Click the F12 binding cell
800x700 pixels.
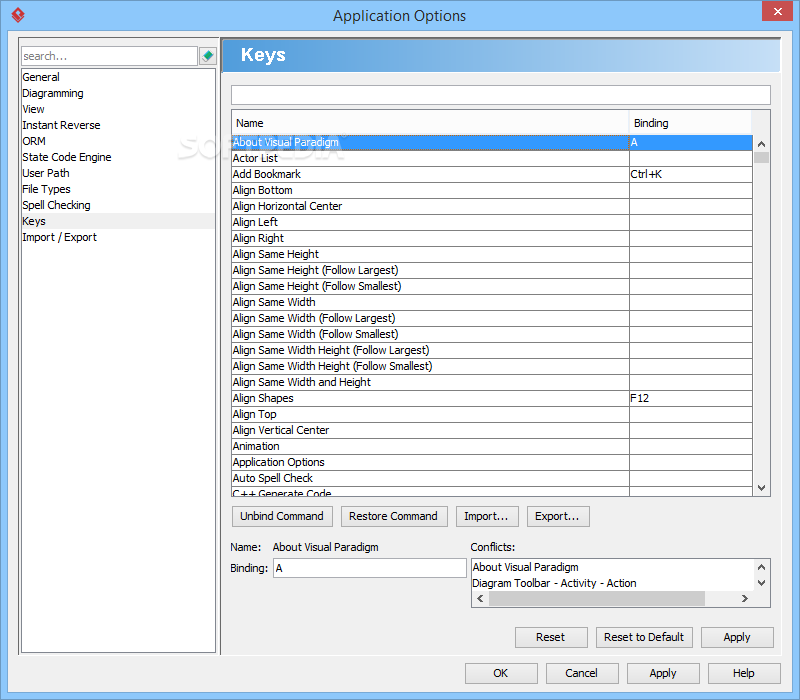[x=691, y=398]
